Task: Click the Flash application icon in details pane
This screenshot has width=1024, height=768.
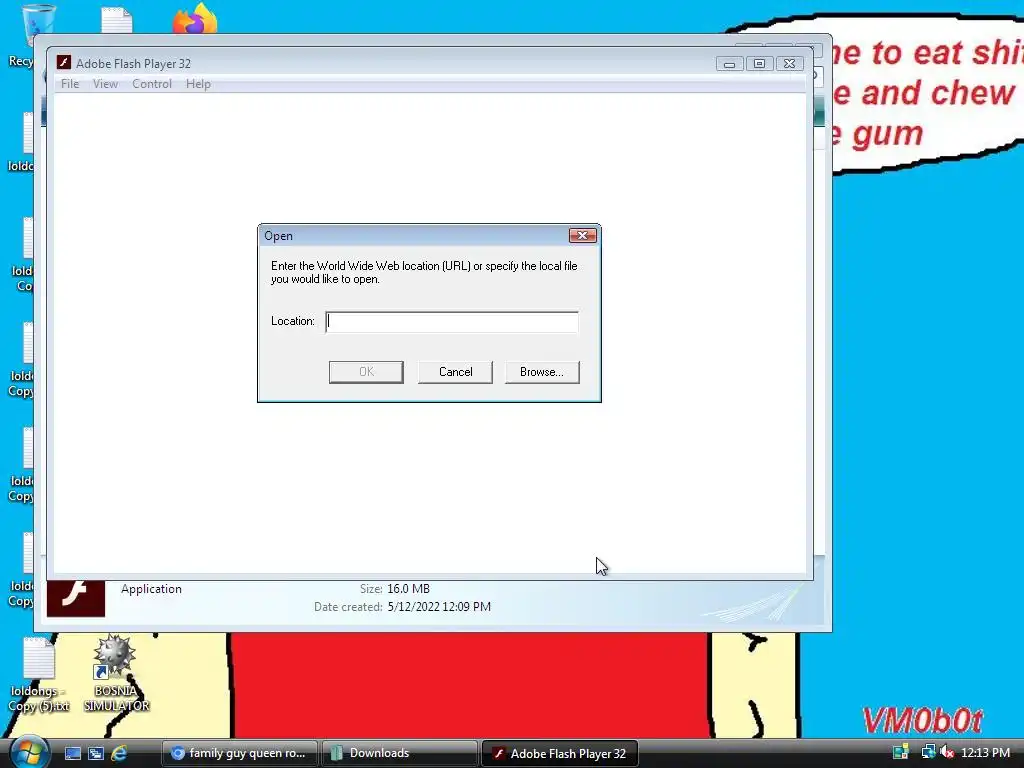Action: (x=76, y=598)
